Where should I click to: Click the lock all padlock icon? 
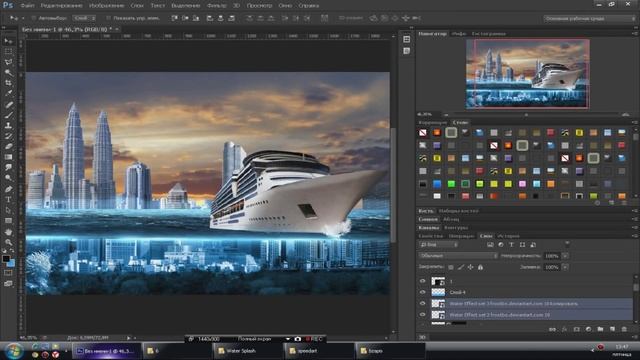tap(480, 267)
